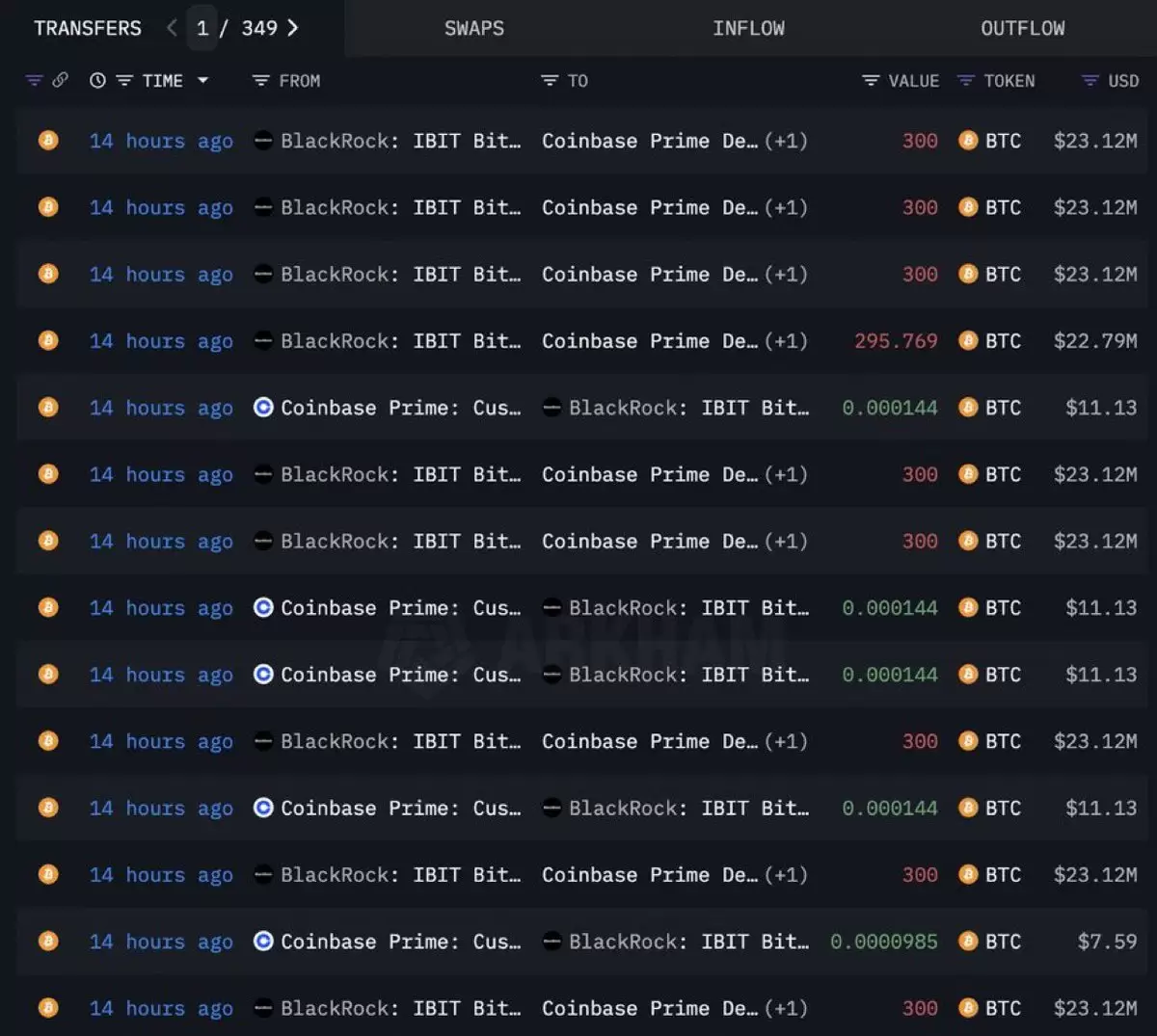Screen dimensions: 1157x1036
Task: Open the all-filters icon left of the link icon
Action: pos(34,80)
